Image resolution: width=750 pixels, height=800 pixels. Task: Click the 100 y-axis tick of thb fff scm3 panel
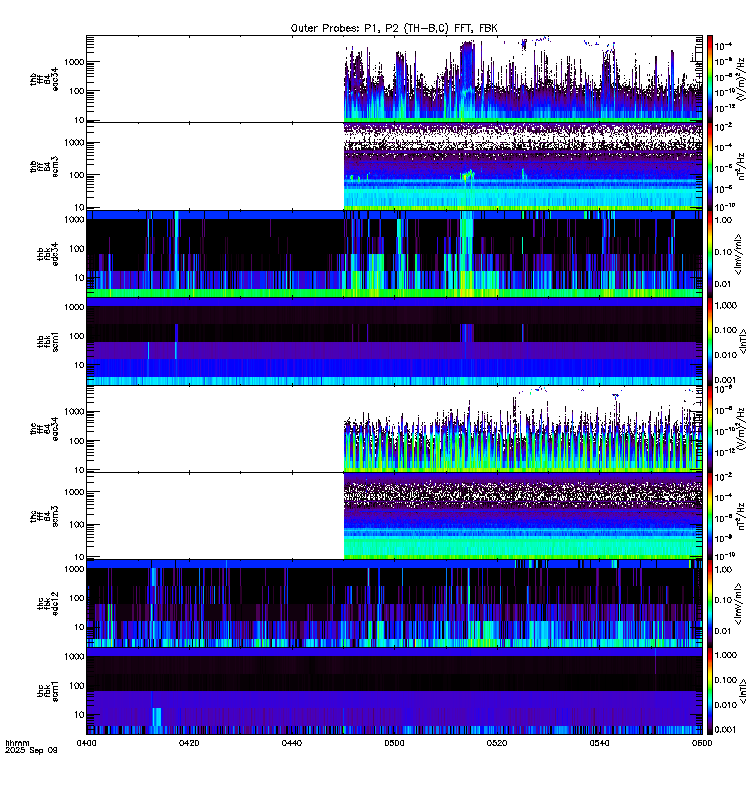click(77, 175)
